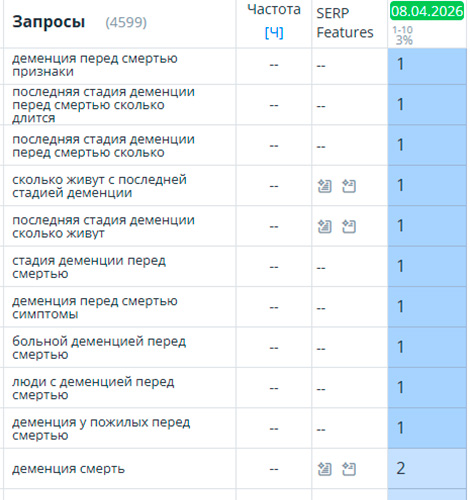
Task: Click position cell 2 for 'деменция смерть'
Action: click(x=427, y=468)
